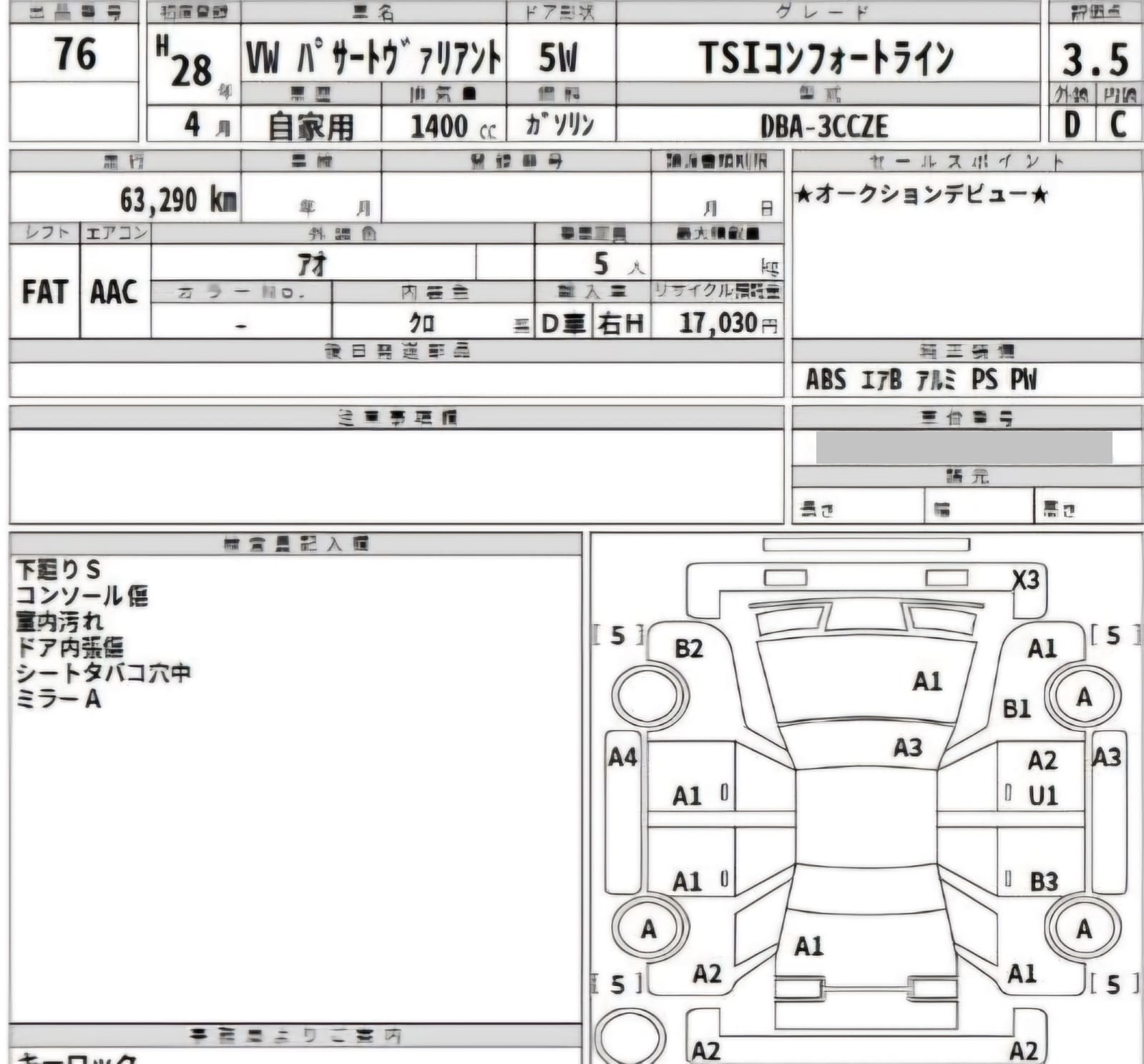
Task: Click "PW" in the equipment row
Action: point(1024,379)
